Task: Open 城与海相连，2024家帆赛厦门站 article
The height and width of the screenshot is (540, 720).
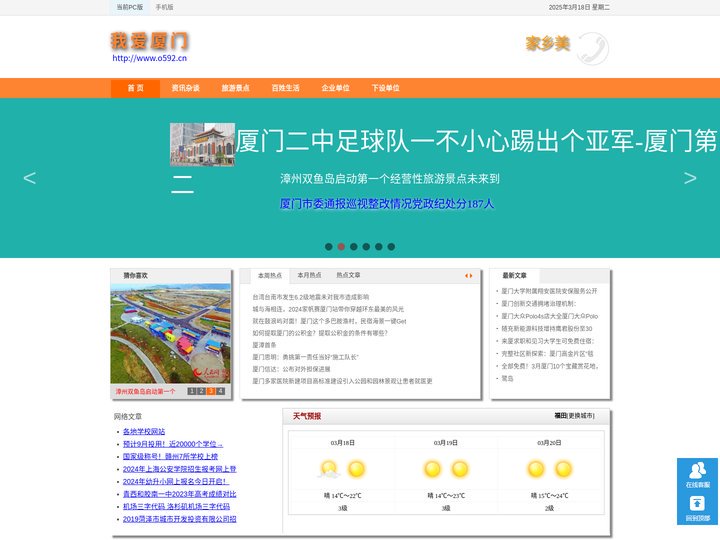Action: point(328,309)
